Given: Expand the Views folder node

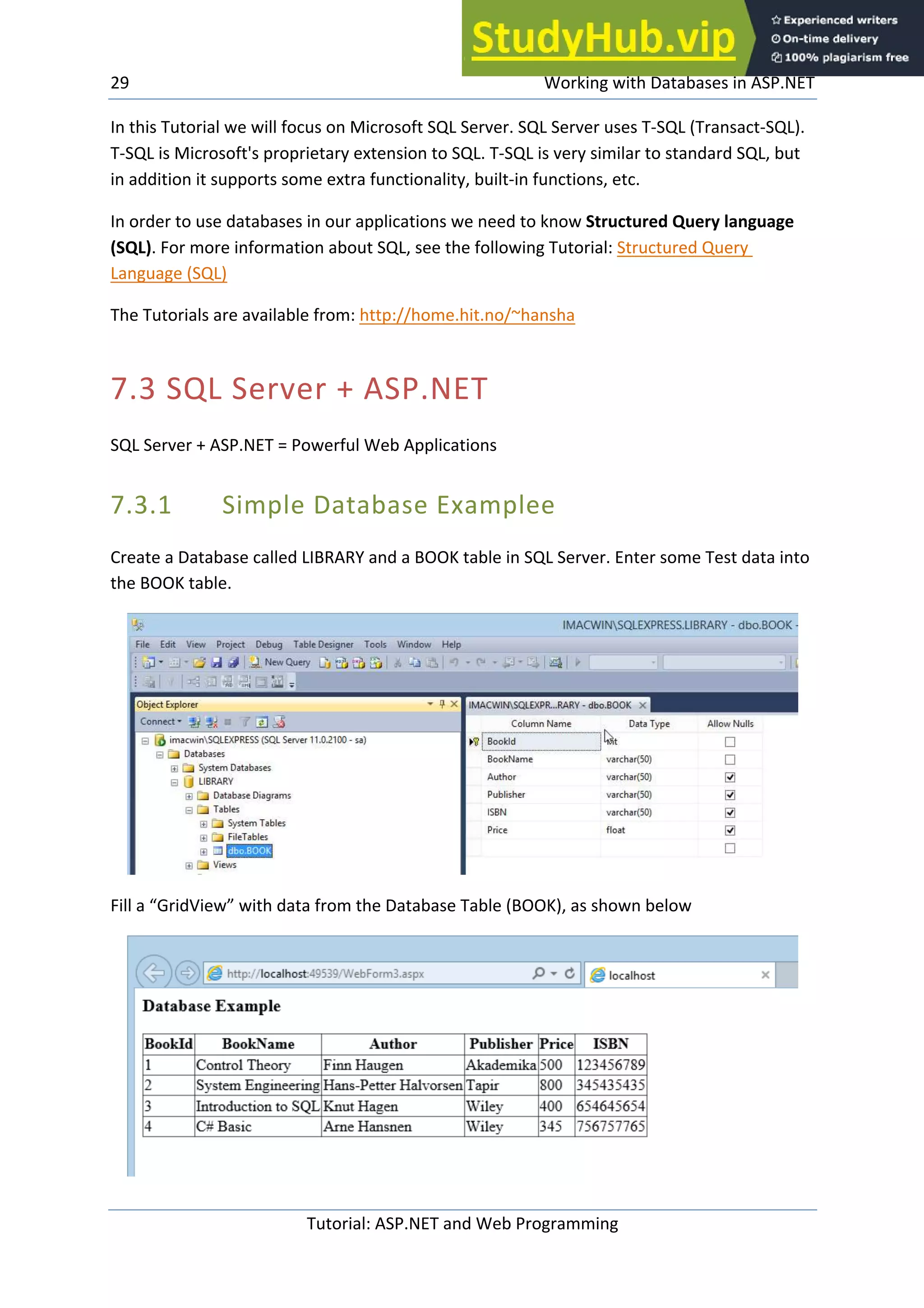Looking at the screenshot, I should 189,865.
